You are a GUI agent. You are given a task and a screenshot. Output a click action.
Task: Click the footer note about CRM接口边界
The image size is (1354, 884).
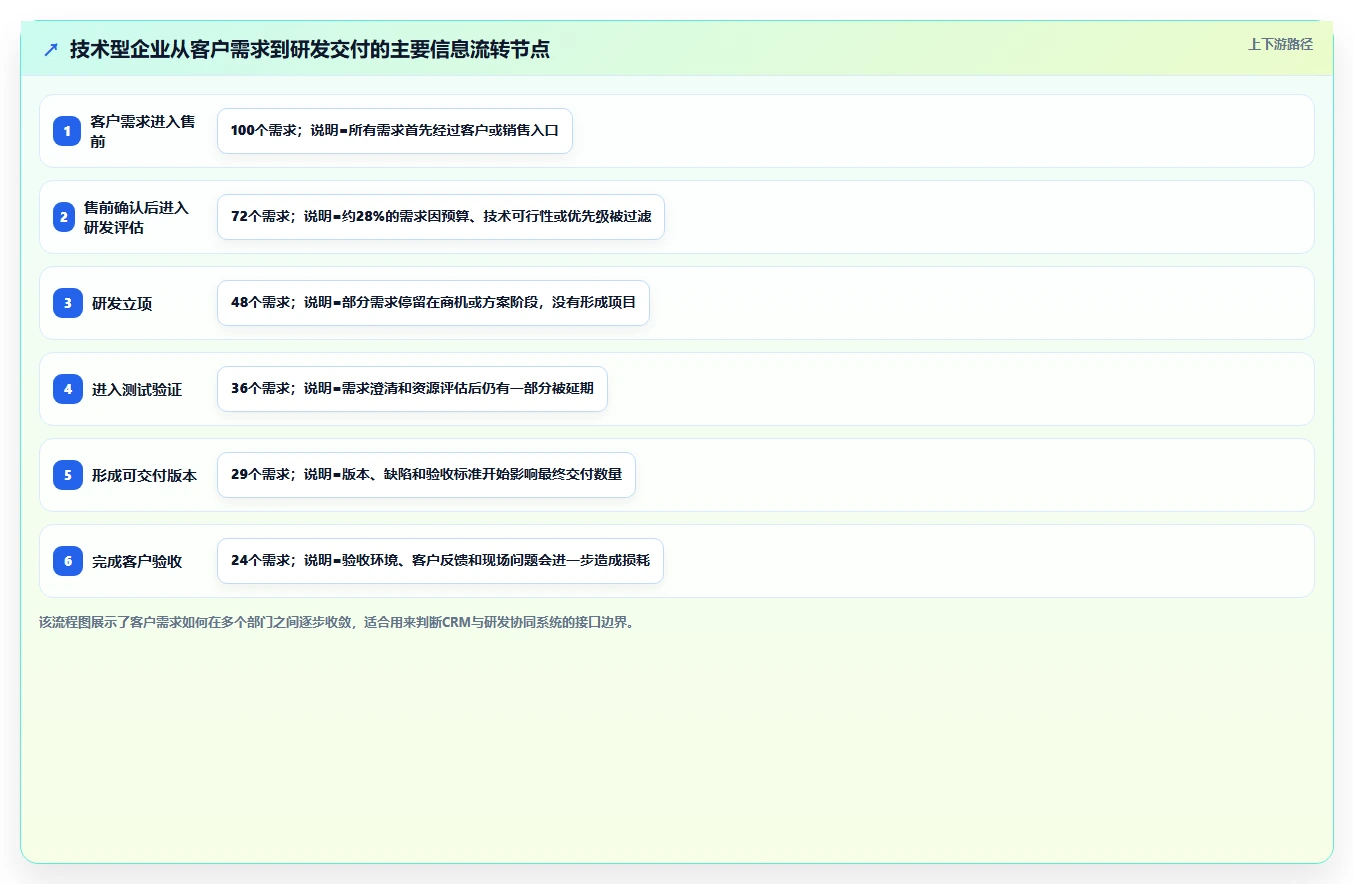pos(337,622)
